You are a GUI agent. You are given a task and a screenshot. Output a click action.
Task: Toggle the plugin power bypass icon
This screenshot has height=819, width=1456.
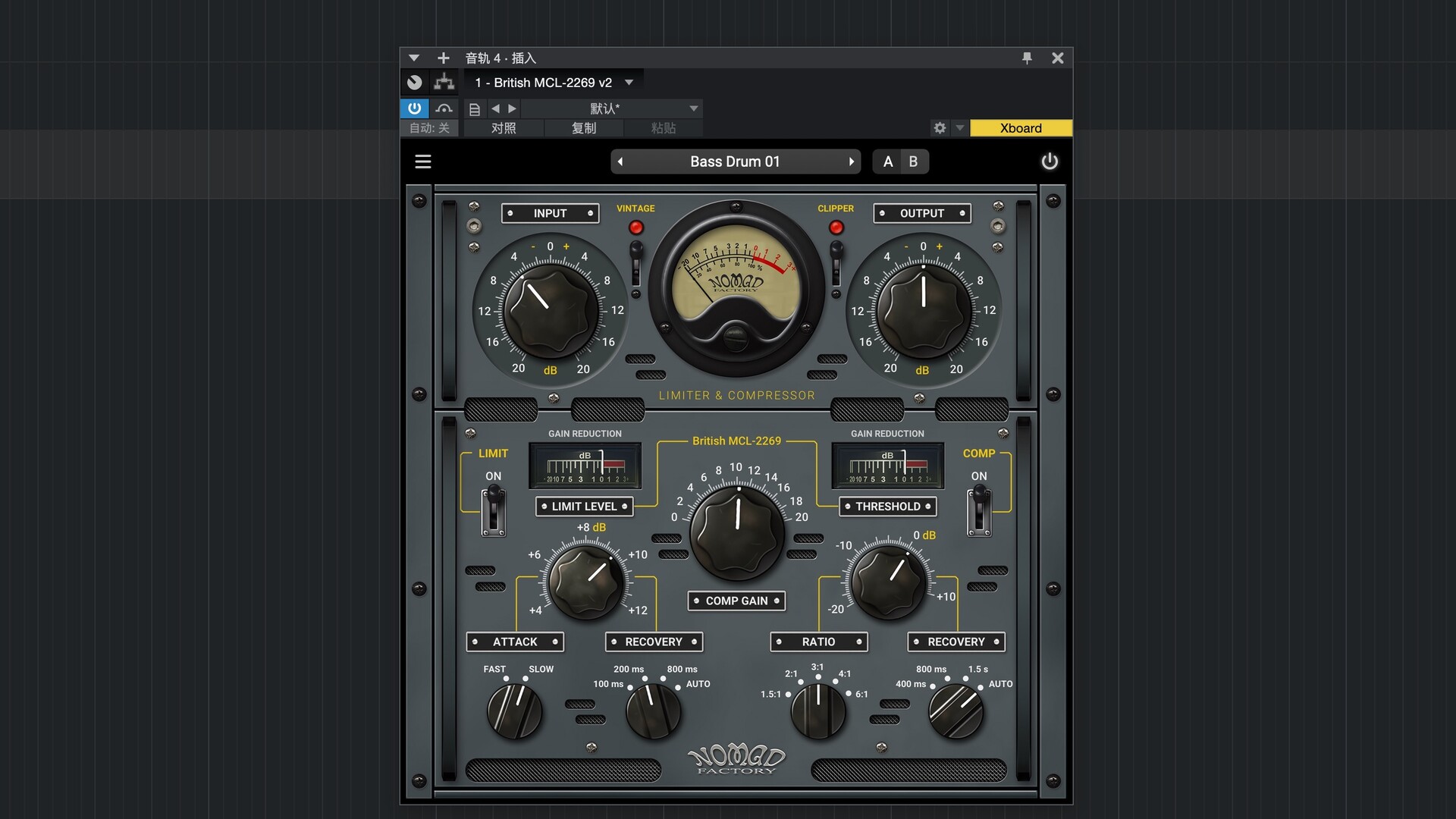(x=1050, y=162)
